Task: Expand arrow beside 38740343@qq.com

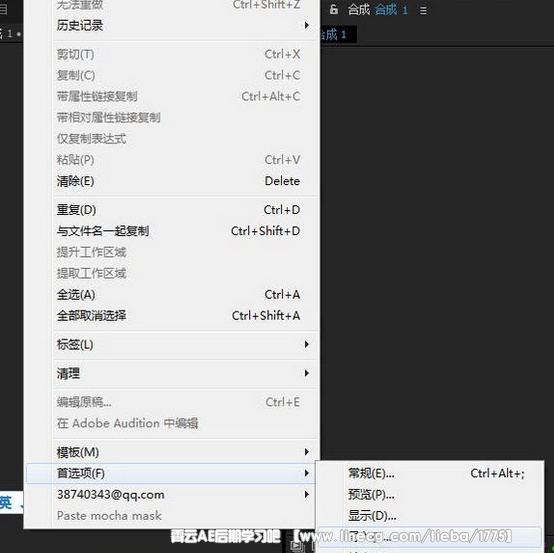Action: [x=307, y=494]
